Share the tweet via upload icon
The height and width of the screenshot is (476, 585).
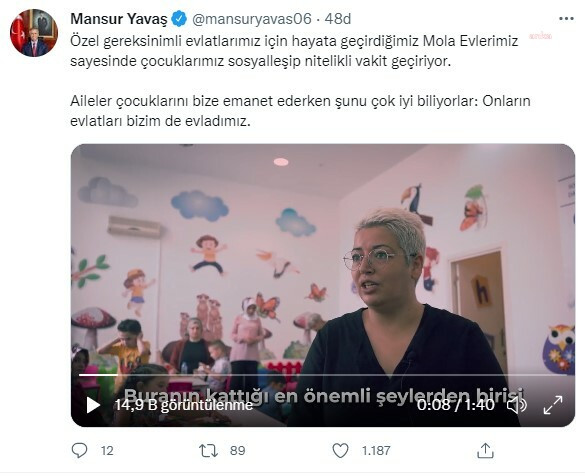(485, 451)
